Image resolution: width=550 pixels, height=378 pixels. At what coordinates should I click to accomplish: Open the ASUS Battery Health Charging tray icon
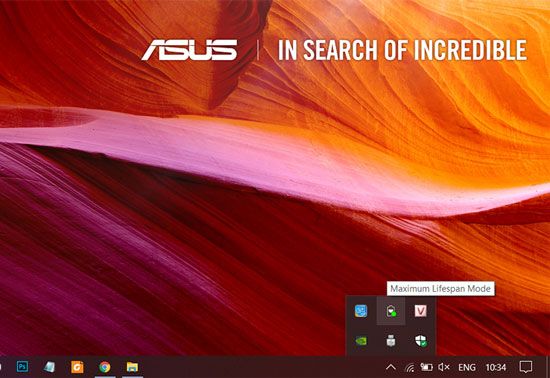[391, 311]
